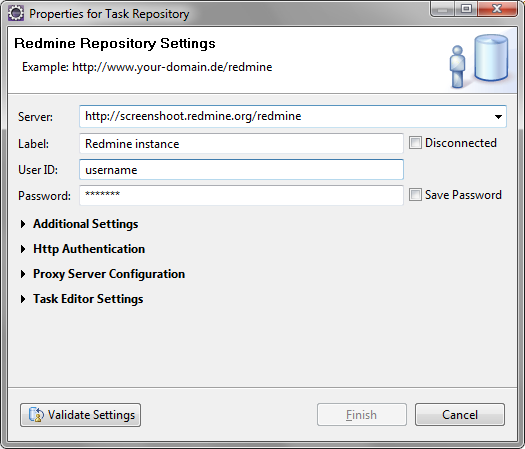The height and width of the screenshot is (449, 525).
Task: Close the dialog with the X button
Action: (498, 9)
